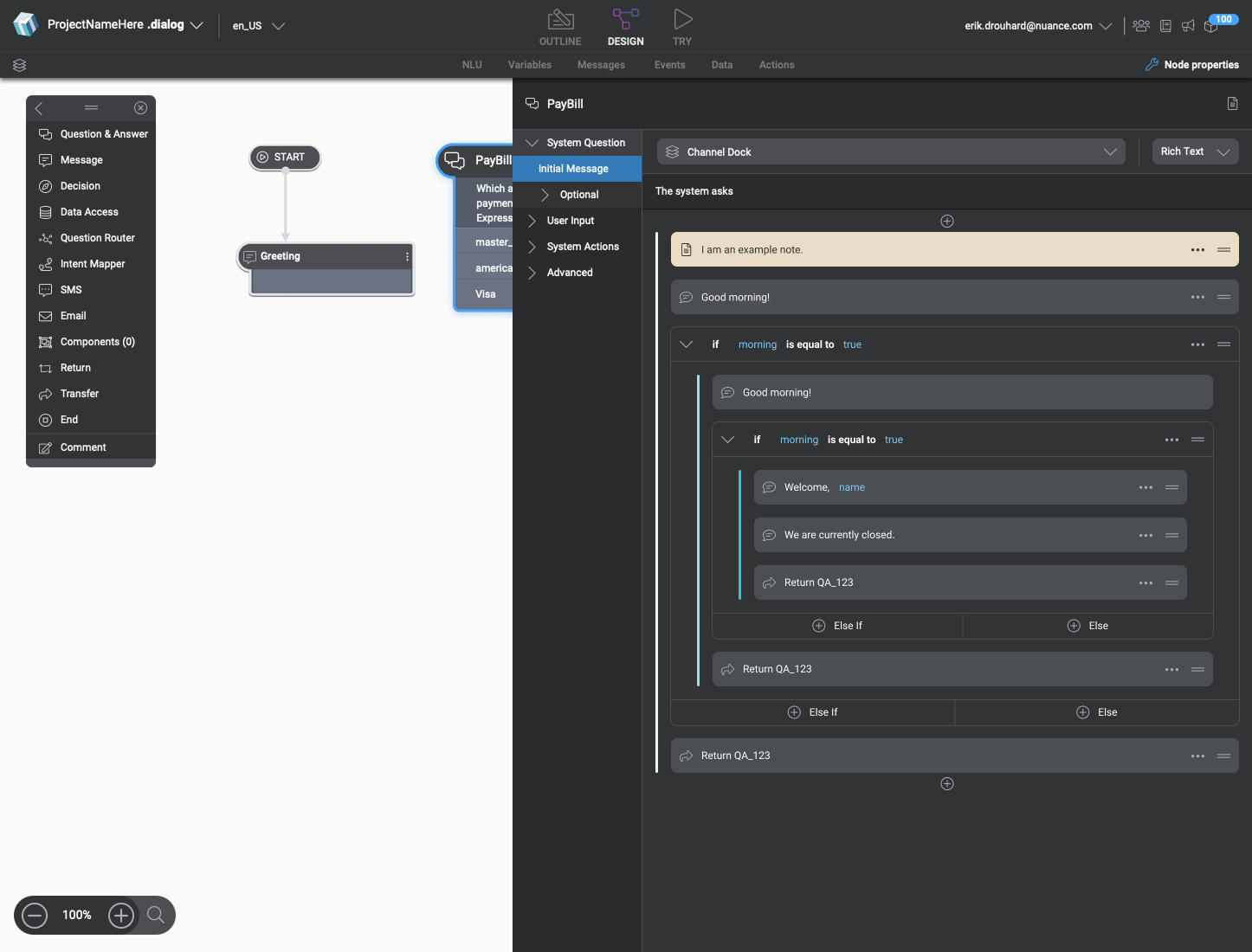Add Else If to the outer condition

pyautogui.click(x=812, y=712)
